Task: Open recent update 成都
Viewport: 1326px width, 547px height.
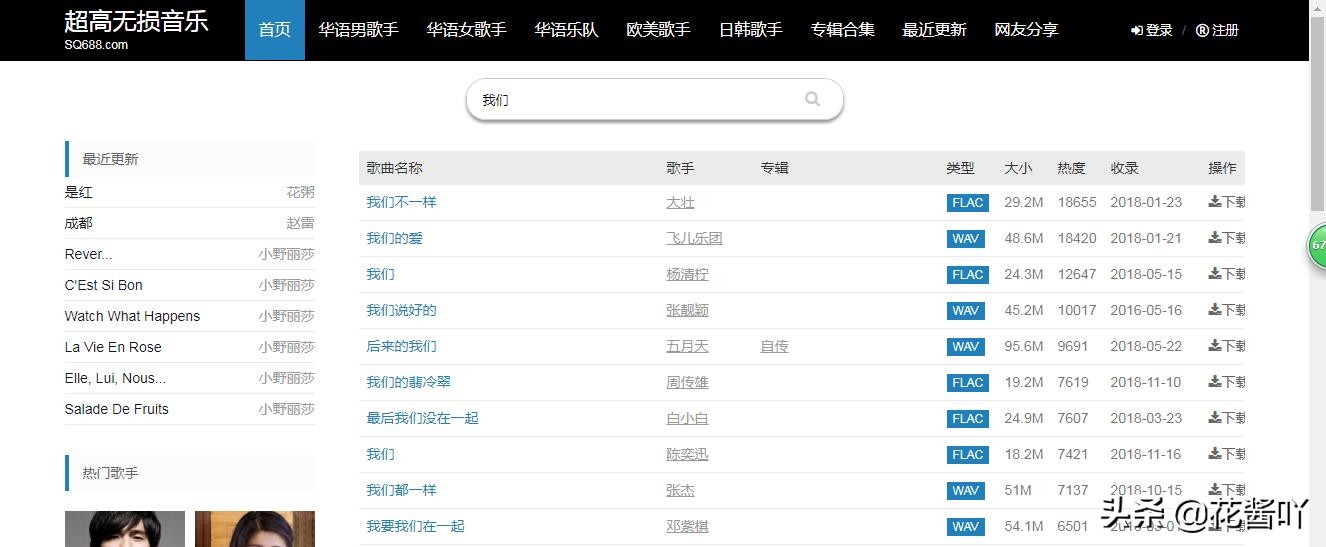Action: click(x=78, y=223)
